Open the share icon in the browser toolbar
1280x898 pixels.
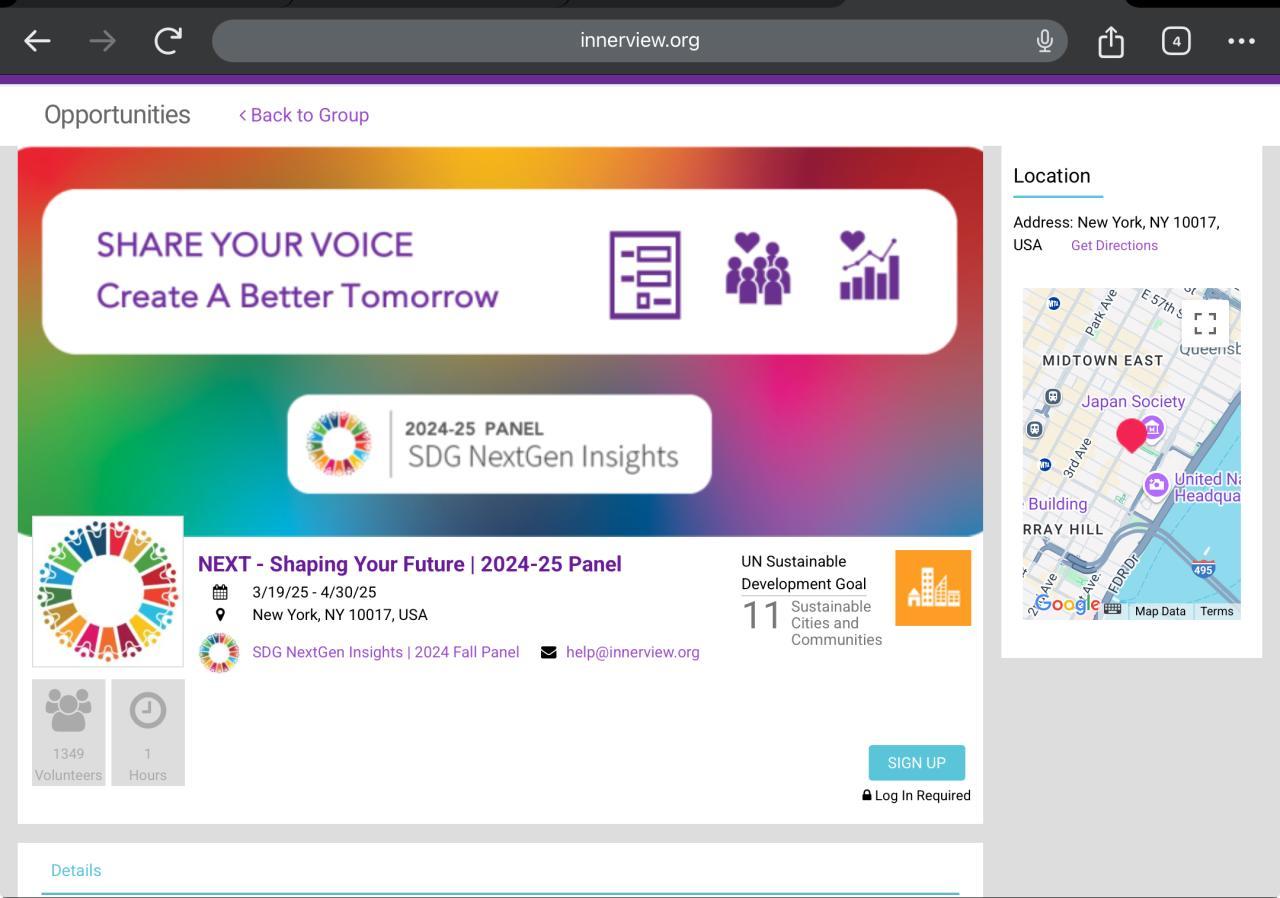click(1111, 41)
